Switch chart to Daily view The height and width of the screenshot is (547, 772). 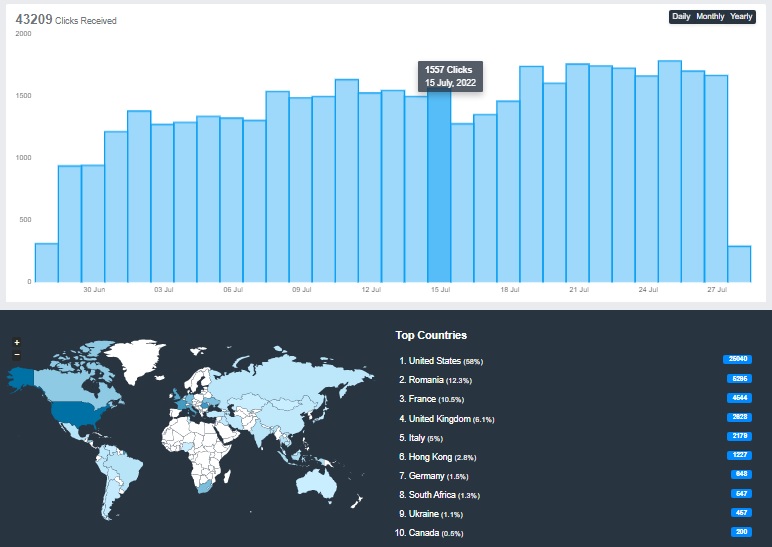[x=681, y=17]
